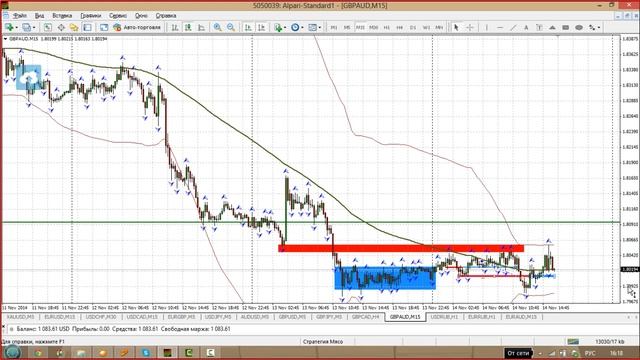Open the Templates toolbar icon
Image resolution: width=640 pixels, height=360 pixels.
click(312, 27)
